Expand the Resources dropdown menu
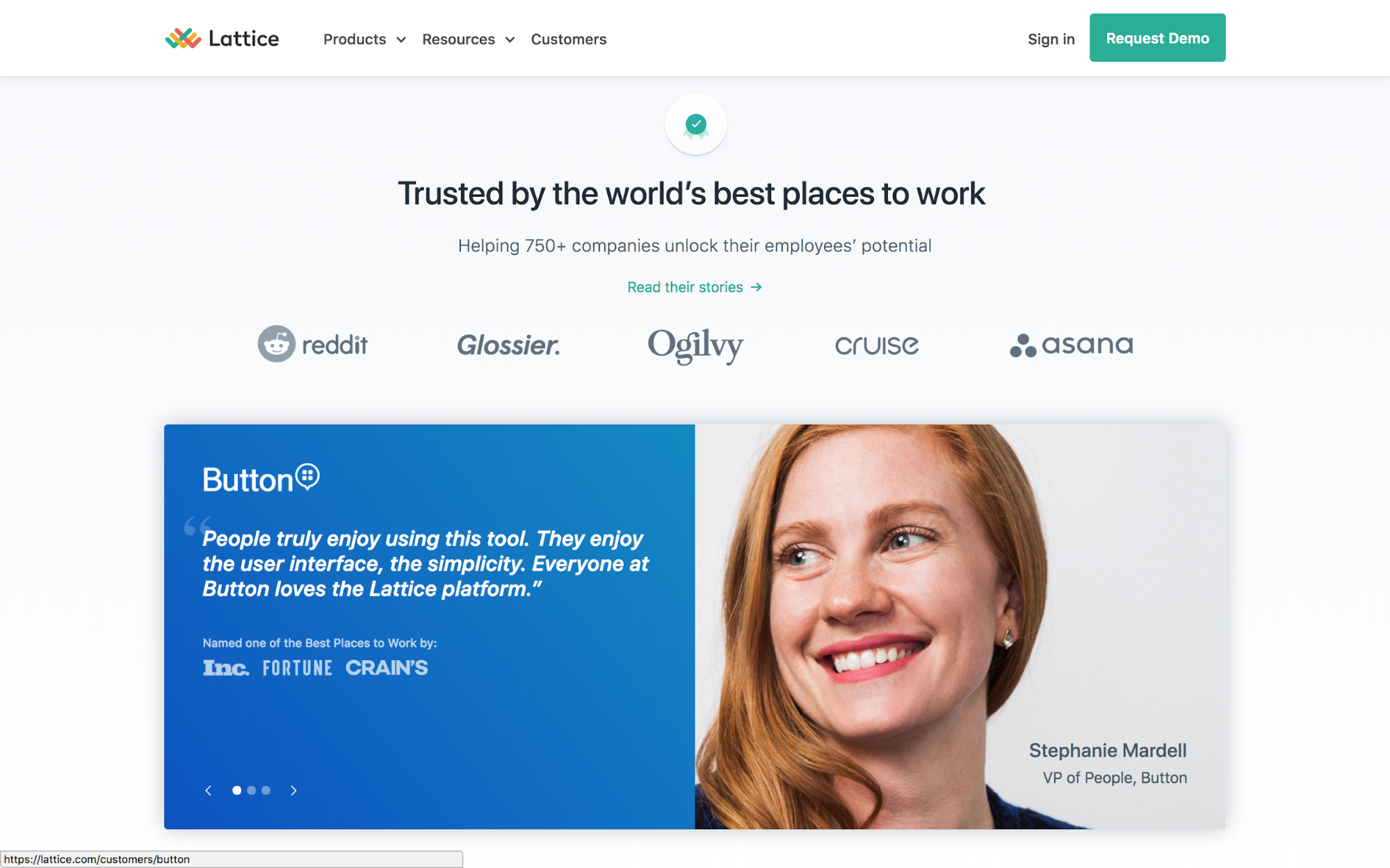This screenshot has width=1390, height=868. click(x=468, y=40)
